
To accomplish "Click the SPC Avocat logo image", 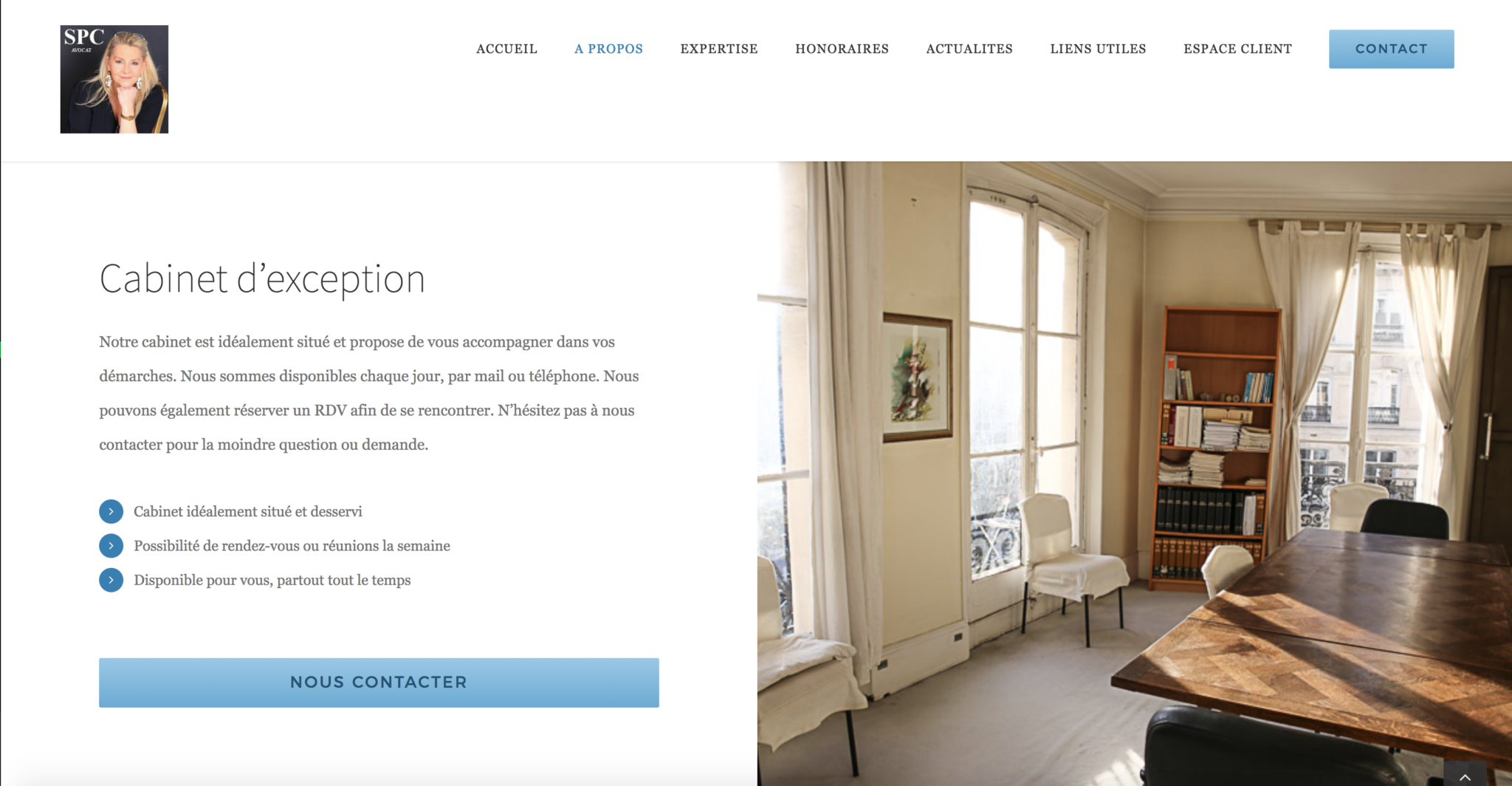I will coord(114,79).
